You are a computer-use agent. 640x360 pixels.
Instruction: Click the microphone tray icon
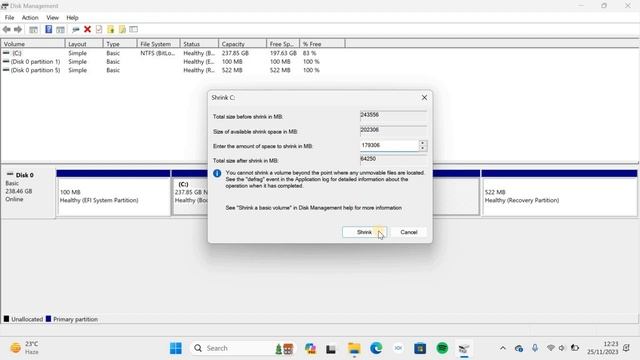[x=535, y=348]
